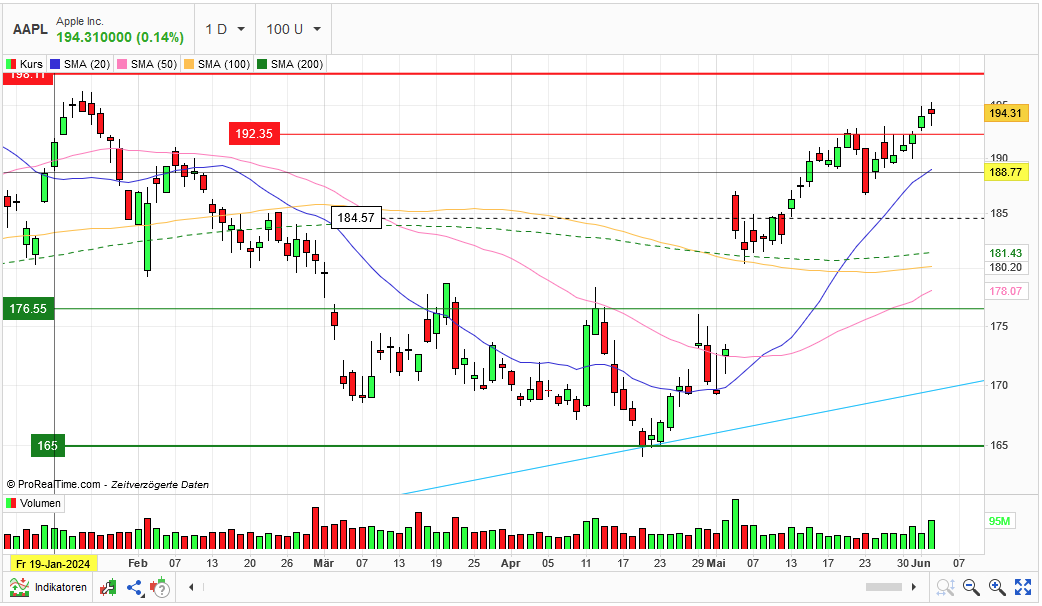Click the ProRealTime.com copyright link
Viewport: 1042px width, 606px height.
(x=54, y=484)
